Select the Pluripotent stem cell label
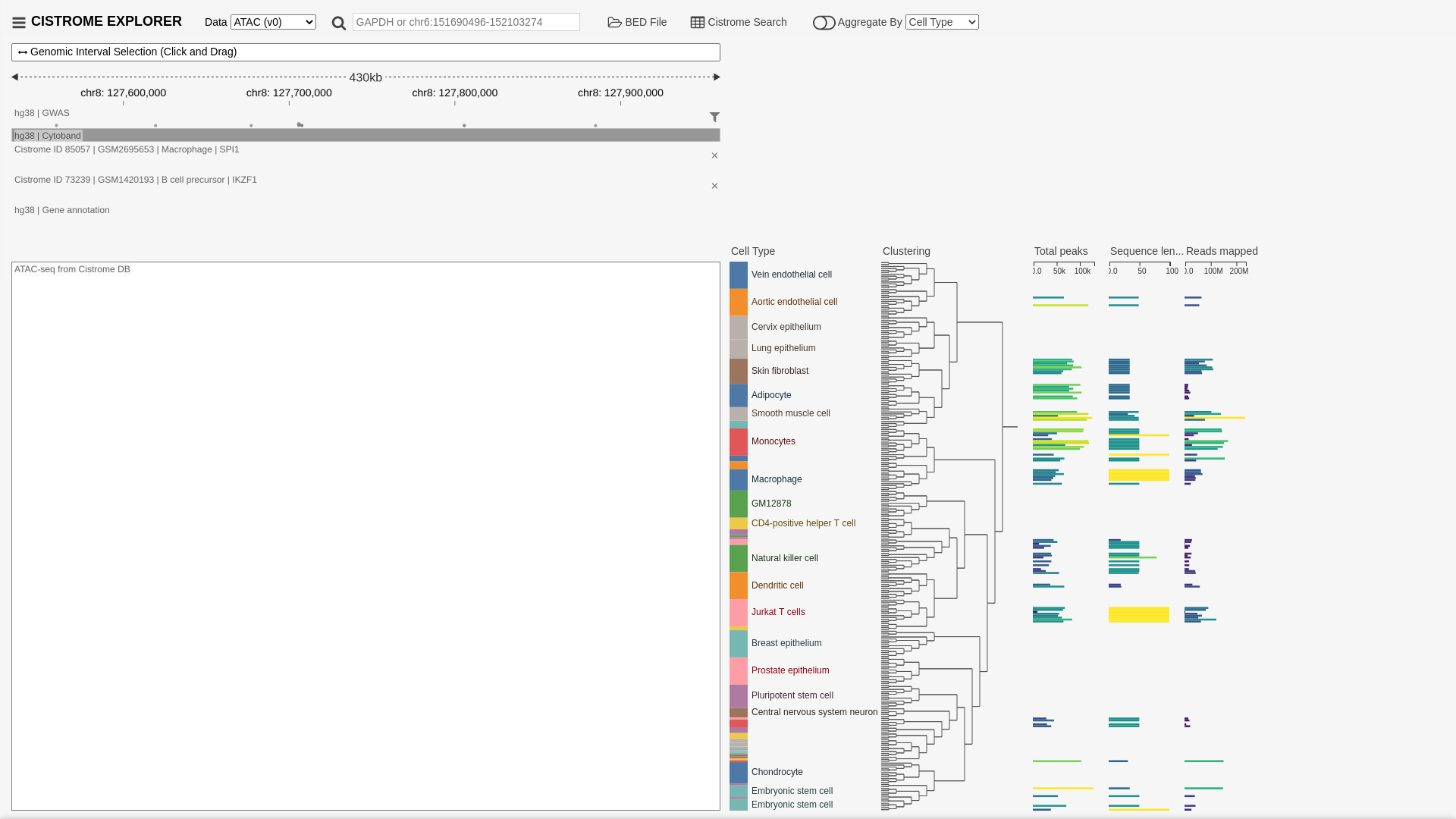This screenshot has width=1456, height=819. (792, 695)
